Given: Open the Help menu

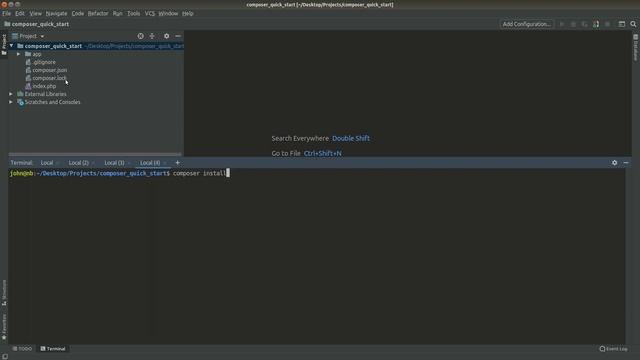Looking at the screenshot, I should (x=188, y=13).
